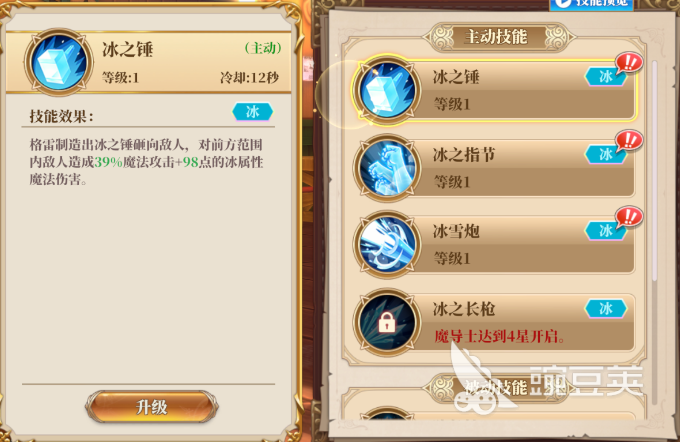
Task: Select the 冰之锤 skill icon in list
Action: (x=387, y=90)
